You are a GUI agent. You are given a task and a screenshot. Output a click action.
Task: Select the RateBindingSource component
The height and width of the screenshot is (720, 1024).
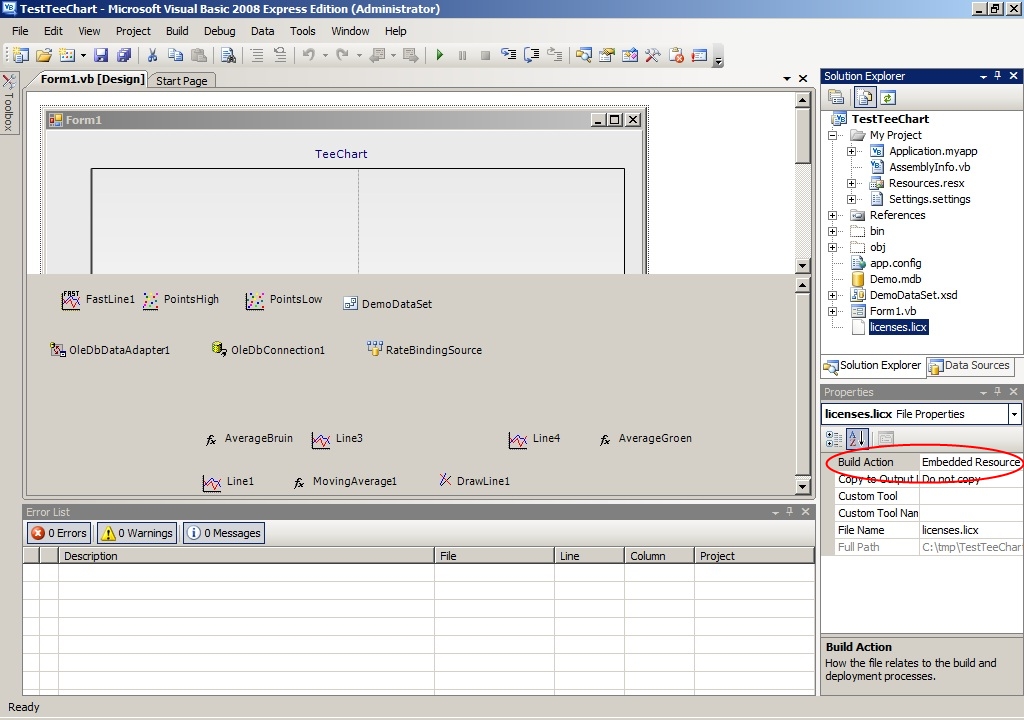[424, 350]
